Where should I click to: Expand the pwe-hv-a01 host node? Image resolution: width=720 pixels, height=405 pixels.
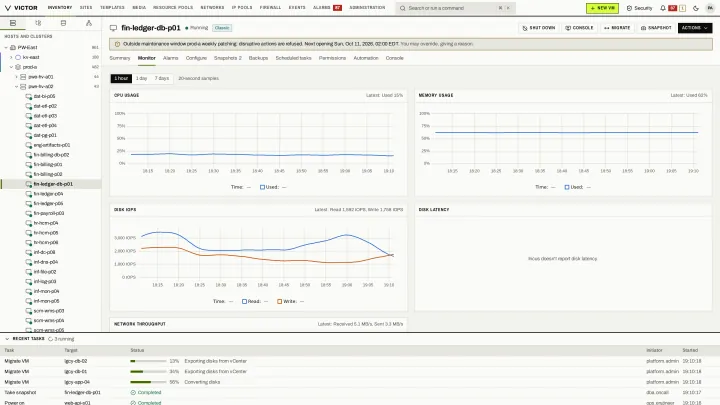click(16, 77)
